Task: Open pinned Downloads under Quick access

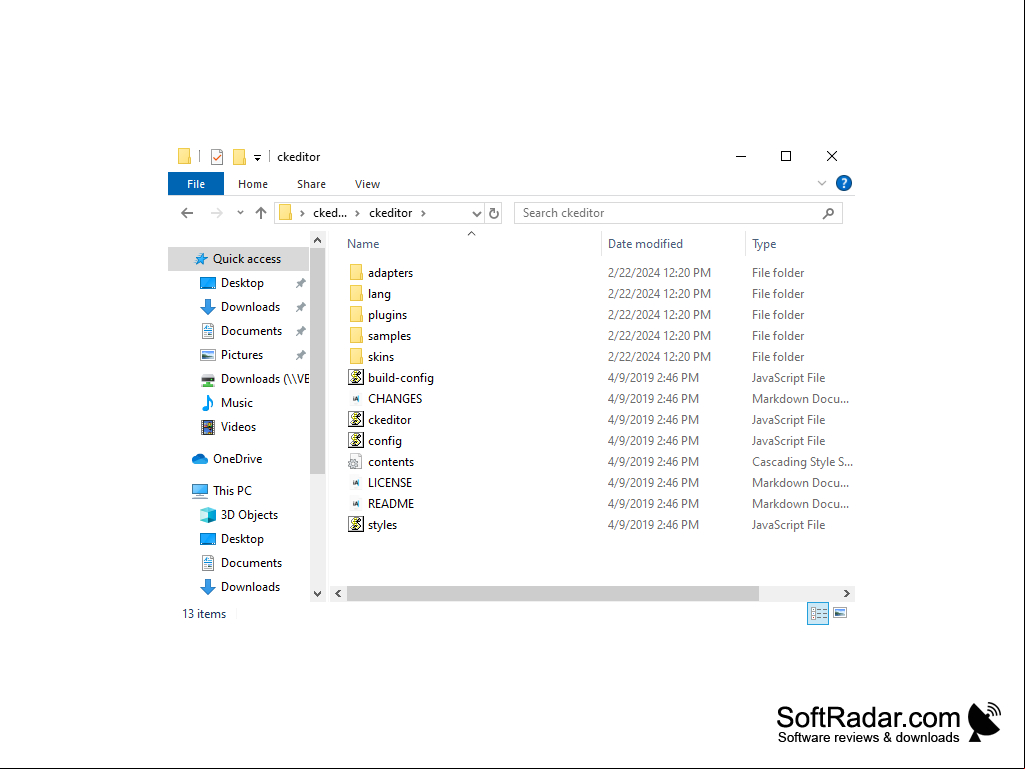Action: click(250, 307)
